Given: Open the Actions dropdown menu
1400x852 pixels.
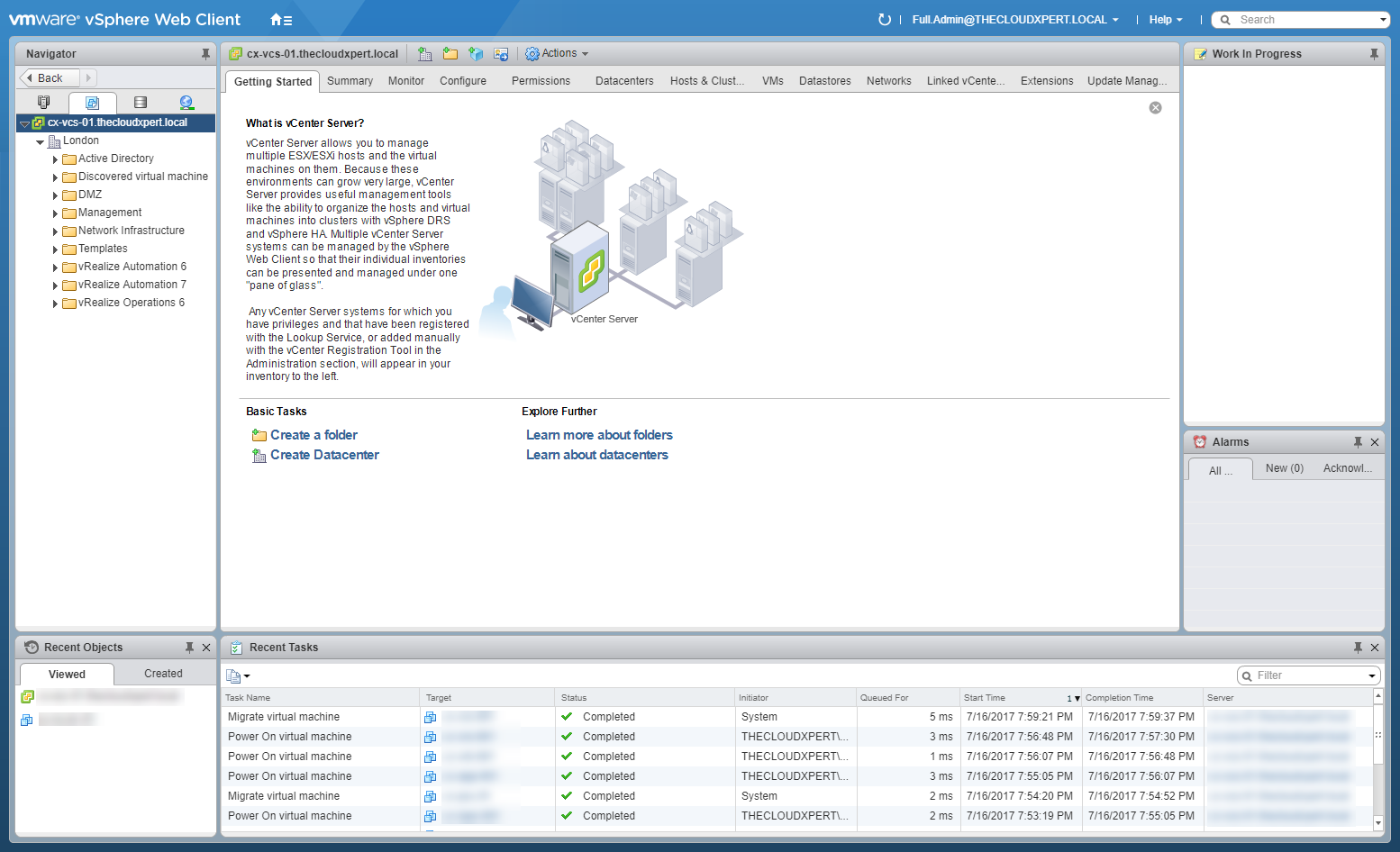Looking at the screenshot, I should tap(558, 54).
